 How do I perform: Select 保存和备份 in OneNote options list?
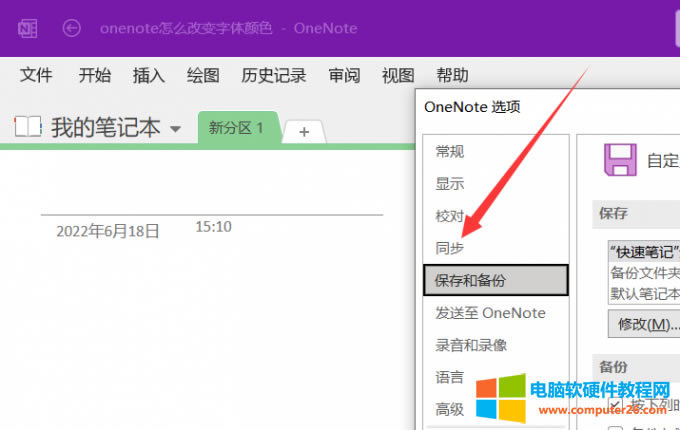(496, 280)
